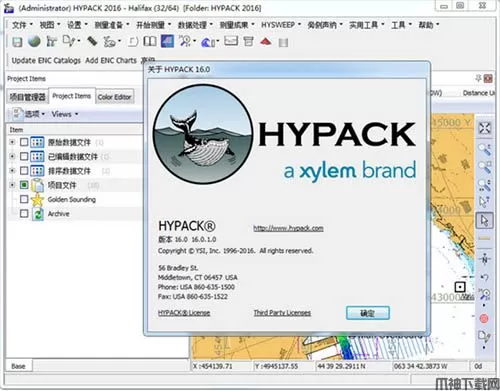
Task: Click 确定 in the About dialog
Action: pos(368,313)
